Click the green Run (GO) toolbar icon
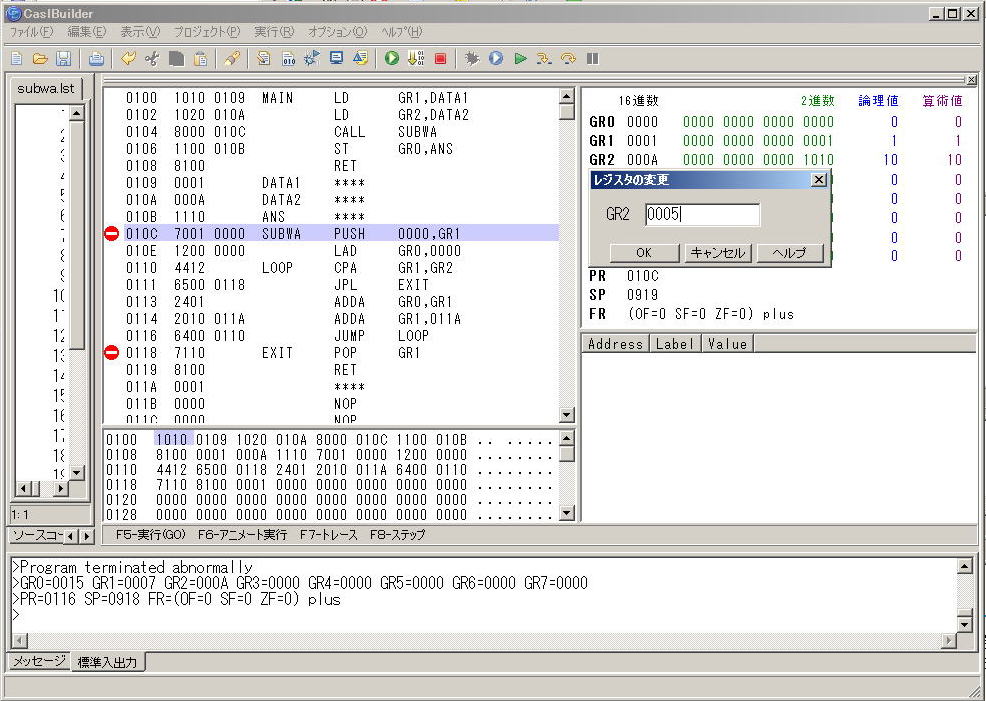986x701 pixels. (391, 59)
